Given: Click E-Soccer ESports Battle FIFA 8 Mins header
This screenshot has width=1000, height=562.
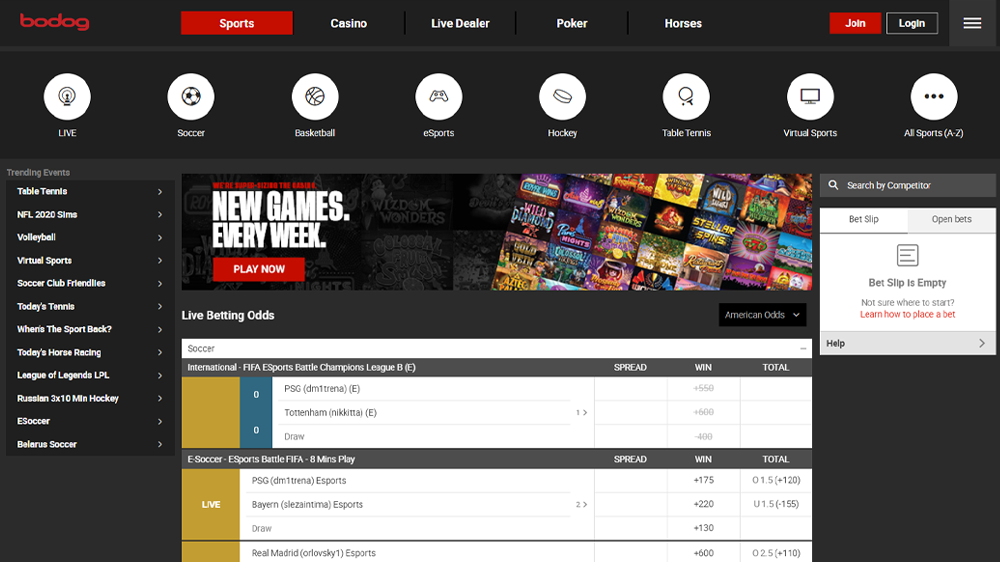Looking at the screenshot, I should (271, 459).
